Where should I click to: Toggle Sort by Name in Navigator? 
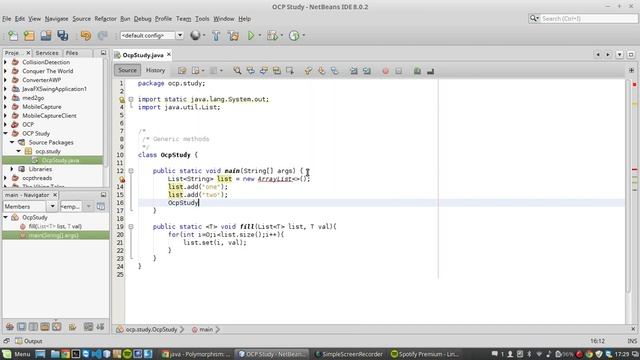click(88, 327)
